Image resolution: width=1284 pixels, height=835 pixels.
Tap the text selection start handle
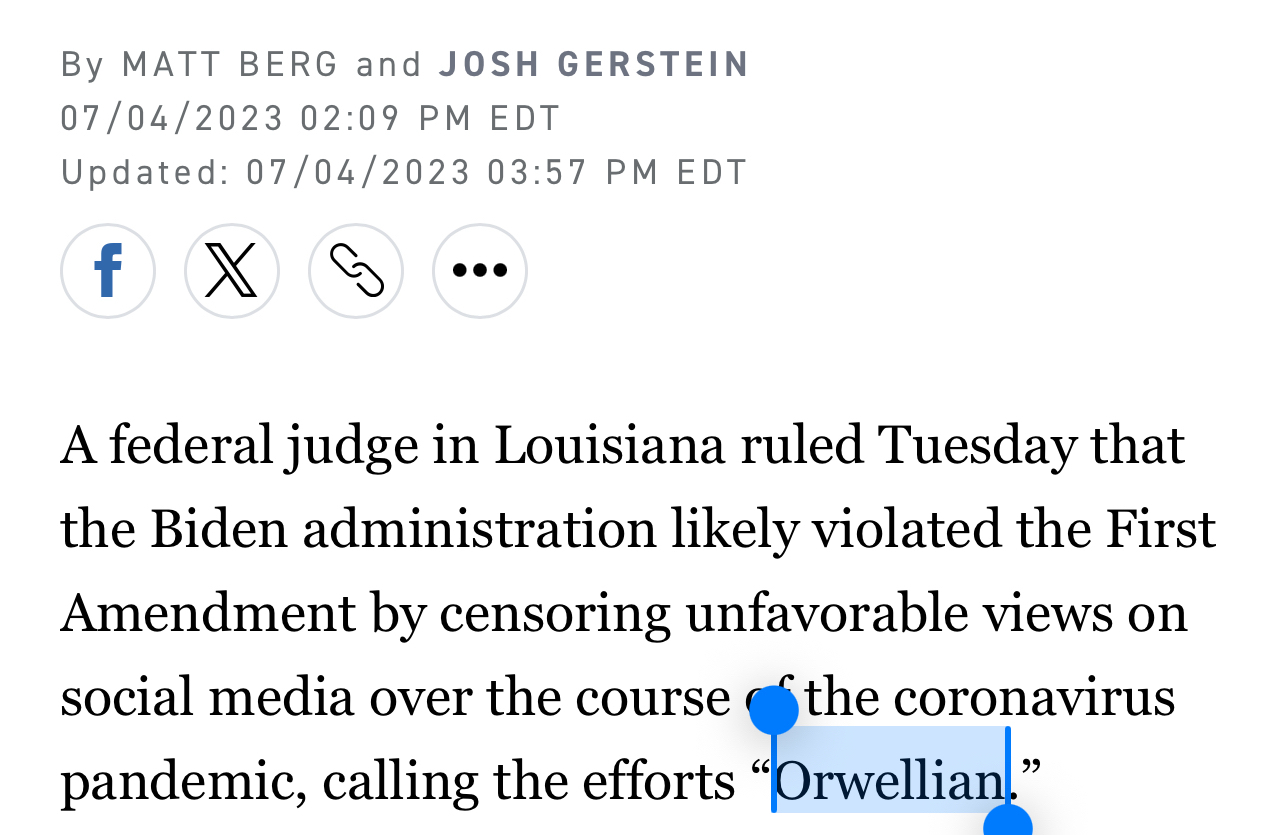773,711
